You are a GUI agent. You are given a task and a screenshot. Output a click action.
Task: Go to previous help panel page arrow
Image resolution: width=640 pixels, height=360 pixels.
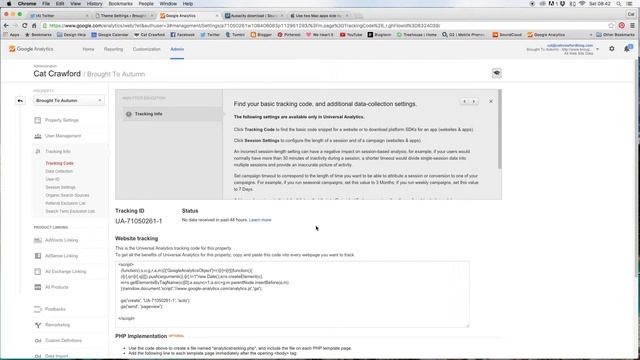click(x=464, y=101)
